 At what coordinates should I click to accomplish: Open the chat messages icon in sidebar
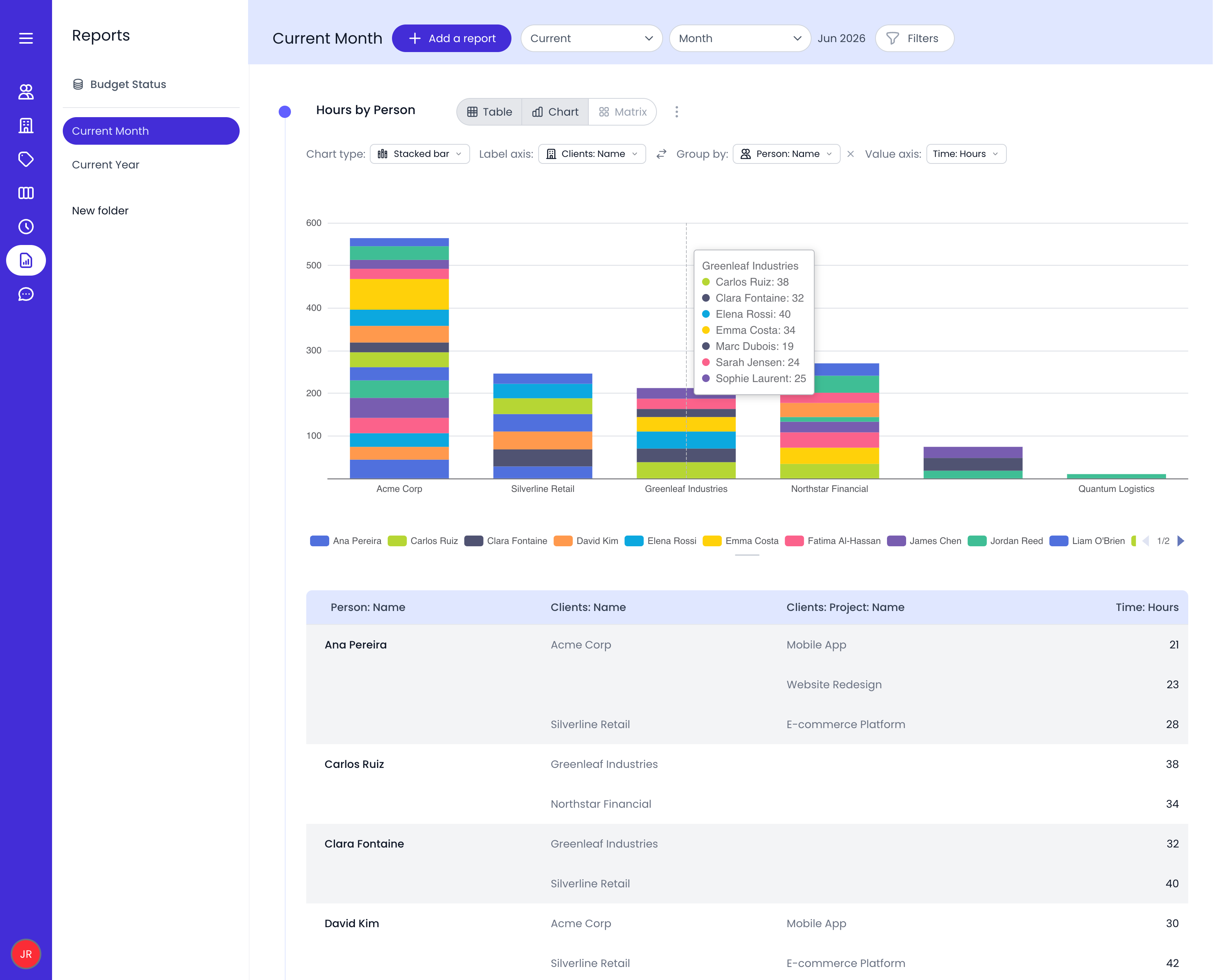(26, 294)
